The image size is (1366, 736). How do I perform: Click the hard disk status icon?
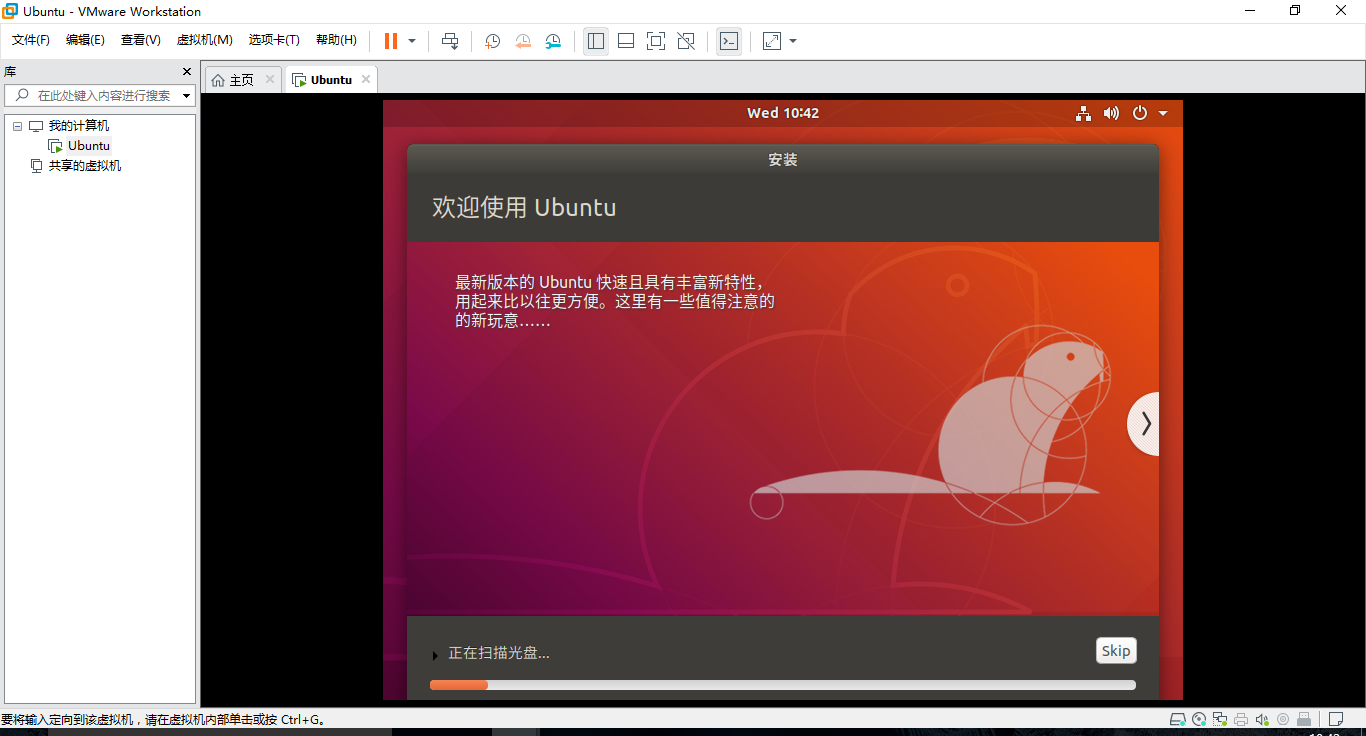1178,719
